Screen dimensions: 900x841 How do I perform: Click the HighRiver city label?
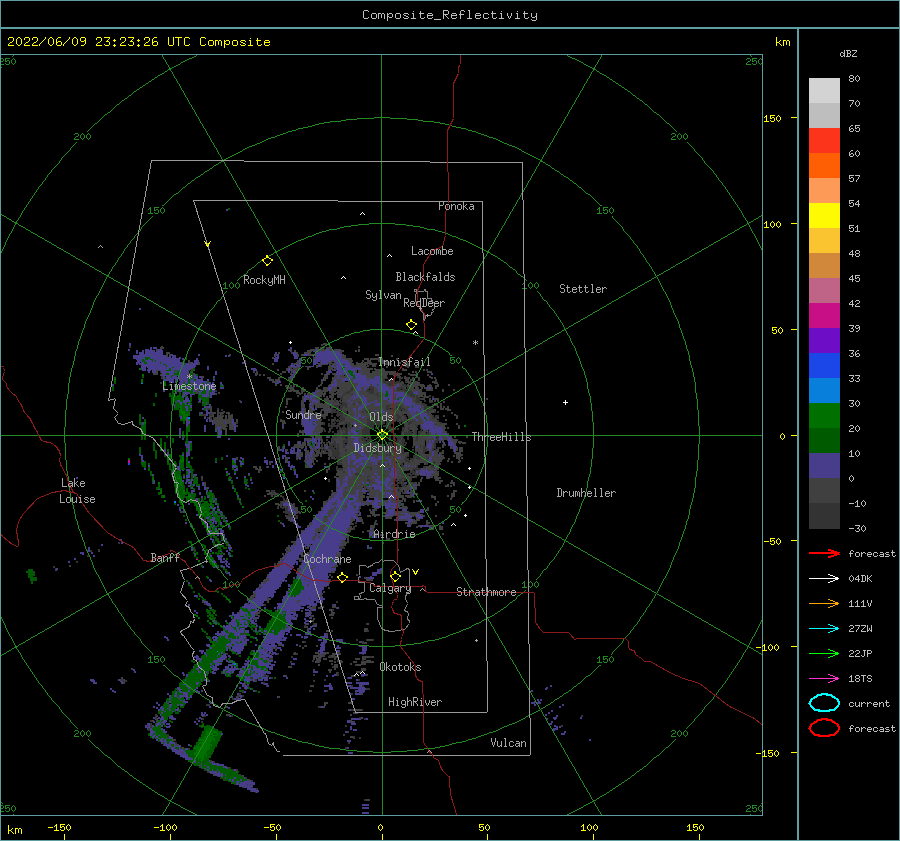pos(415,702)
